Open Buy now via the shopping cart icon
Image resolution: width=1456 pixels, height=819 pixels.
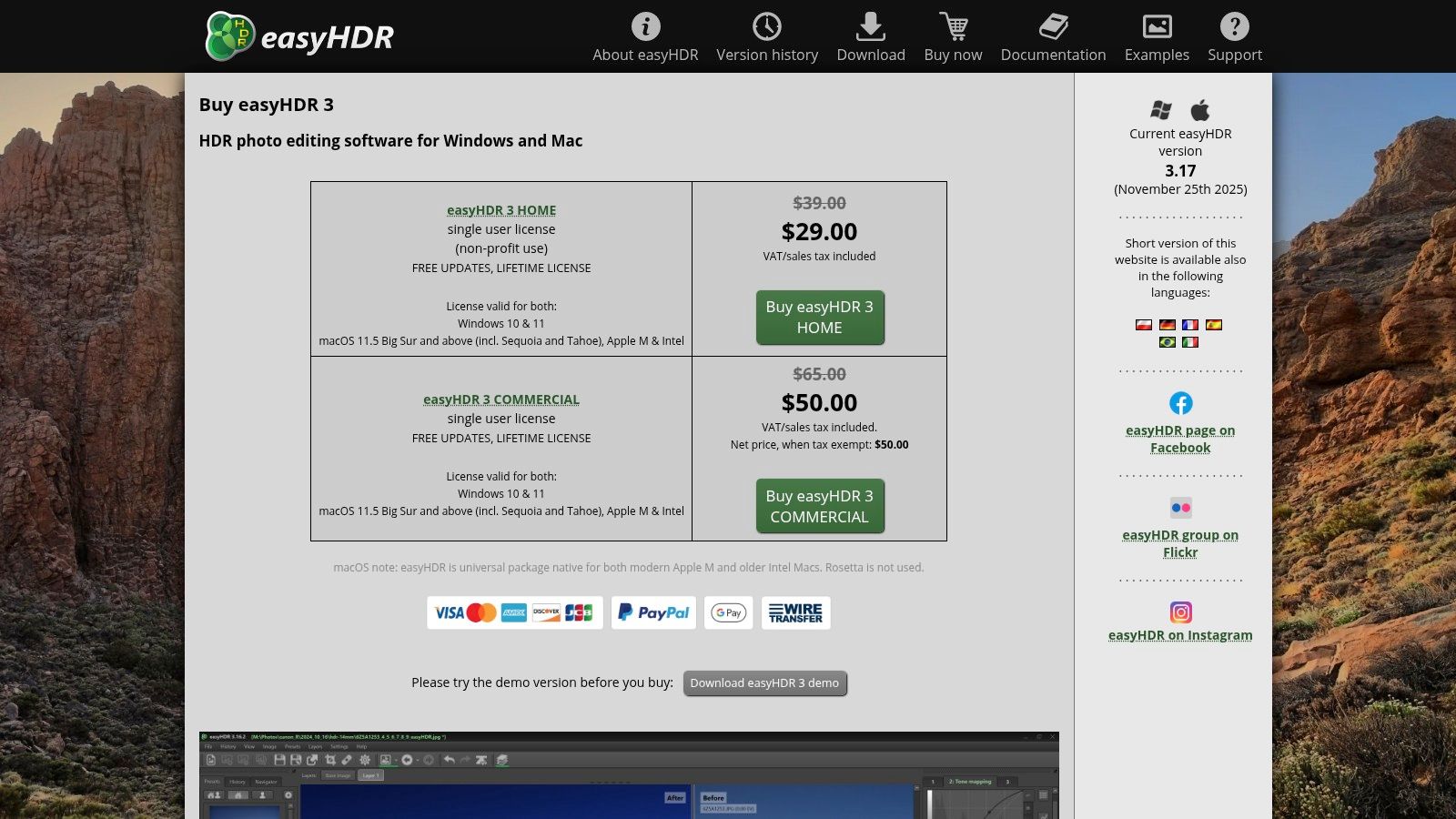point(952,25)
